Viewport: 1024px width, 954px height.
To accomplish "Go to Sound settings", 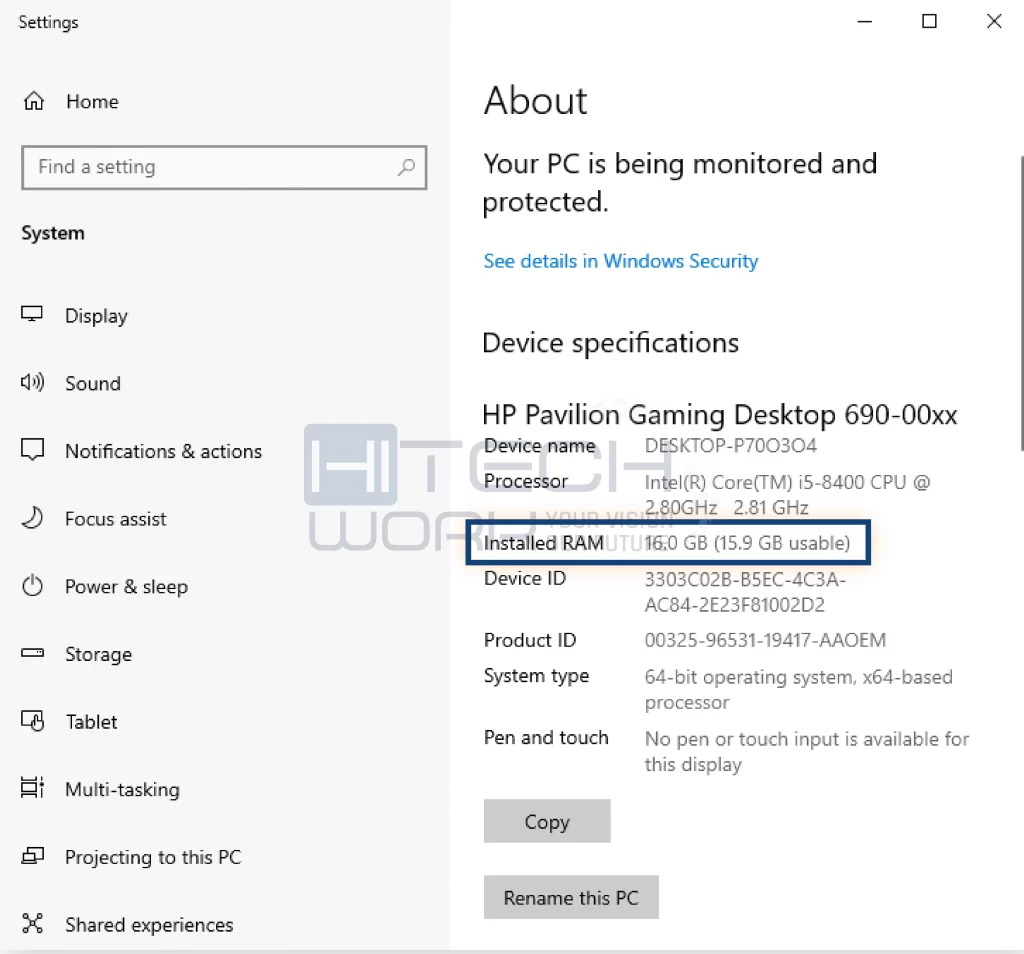I will [x=93, y=383].
